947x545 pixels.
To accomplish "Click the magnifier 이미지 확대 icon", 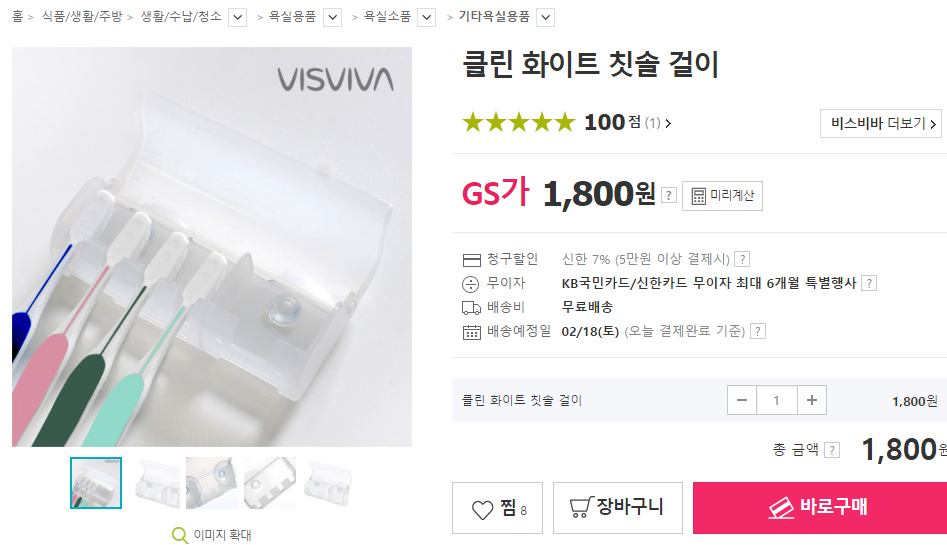I will (x=179, y=535).
